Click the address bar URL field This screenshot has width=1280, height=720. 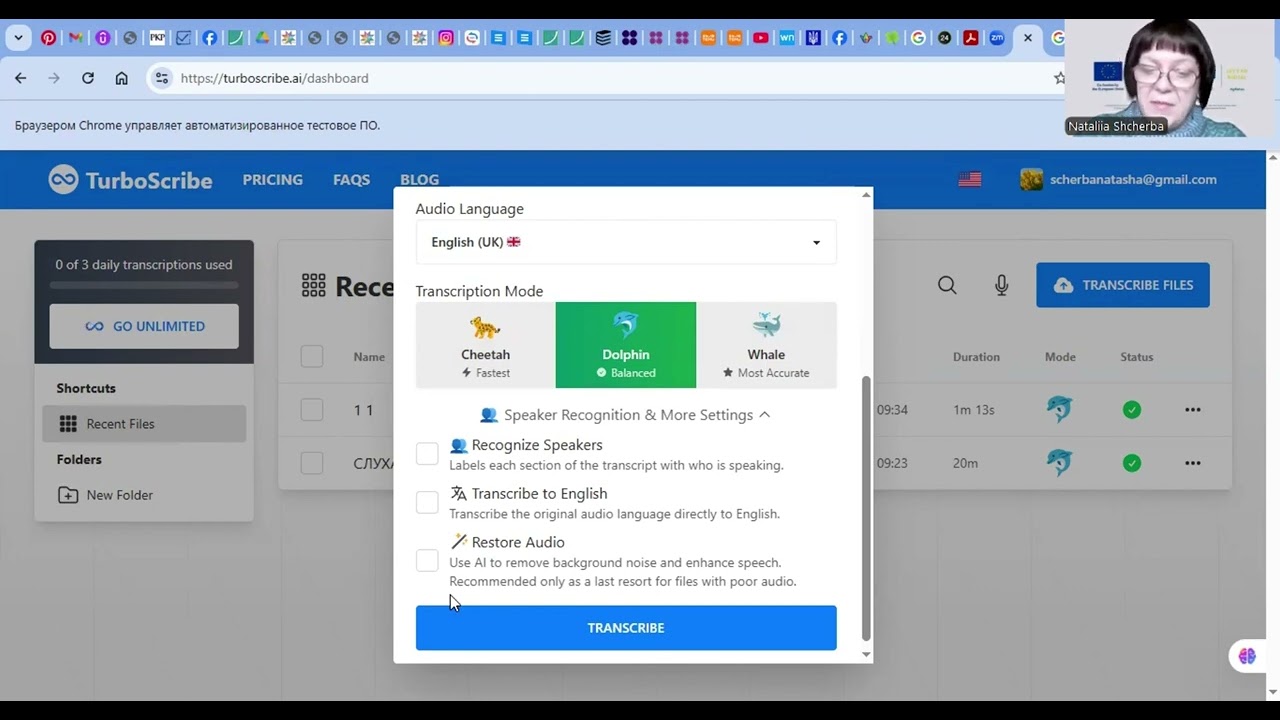coord(600,78)
